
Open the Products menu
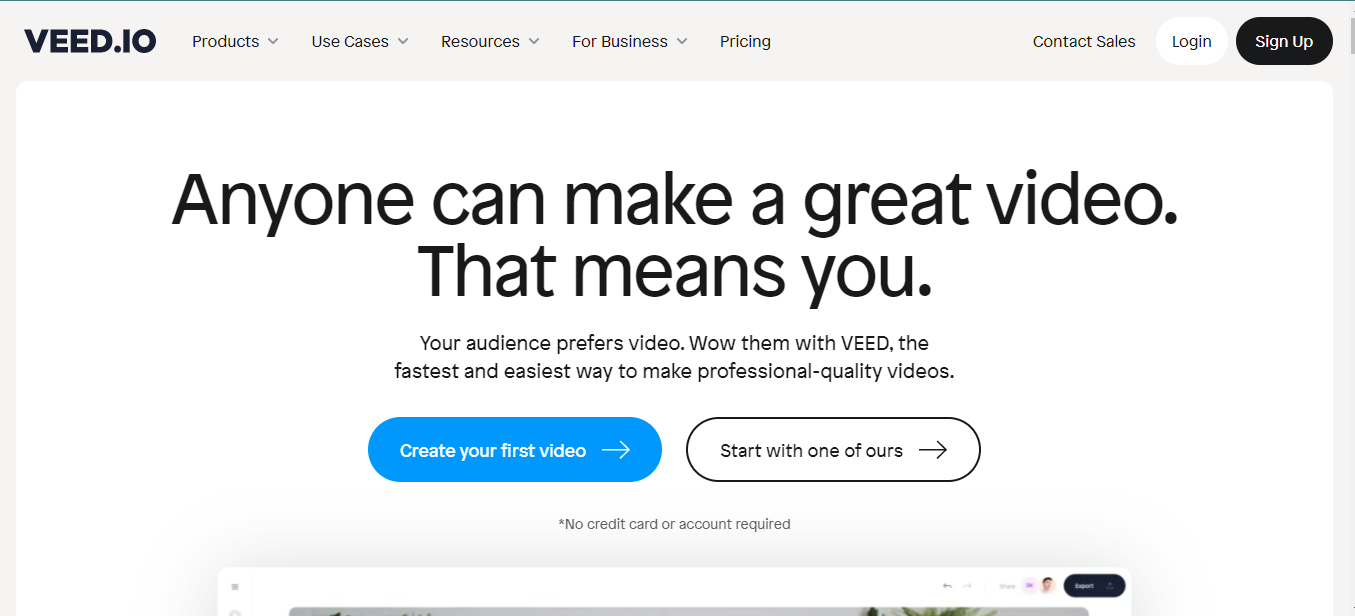[235, 41]
